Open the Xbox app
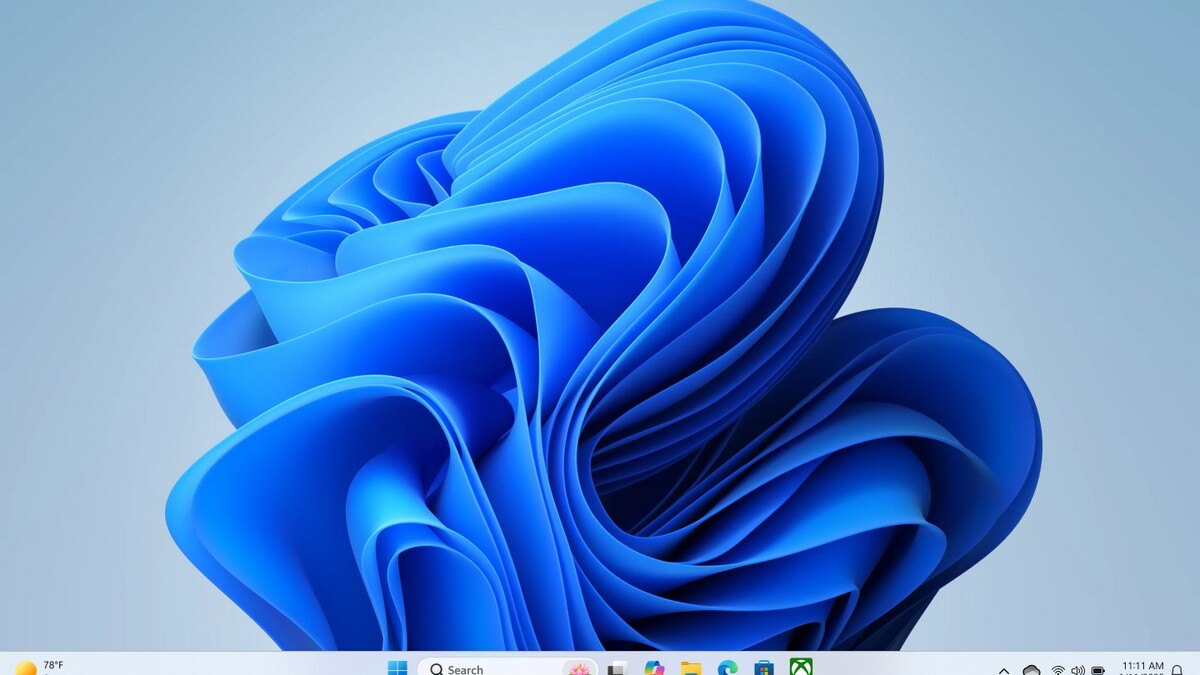This screenshot has height=675, width=1200. (800, 668)
